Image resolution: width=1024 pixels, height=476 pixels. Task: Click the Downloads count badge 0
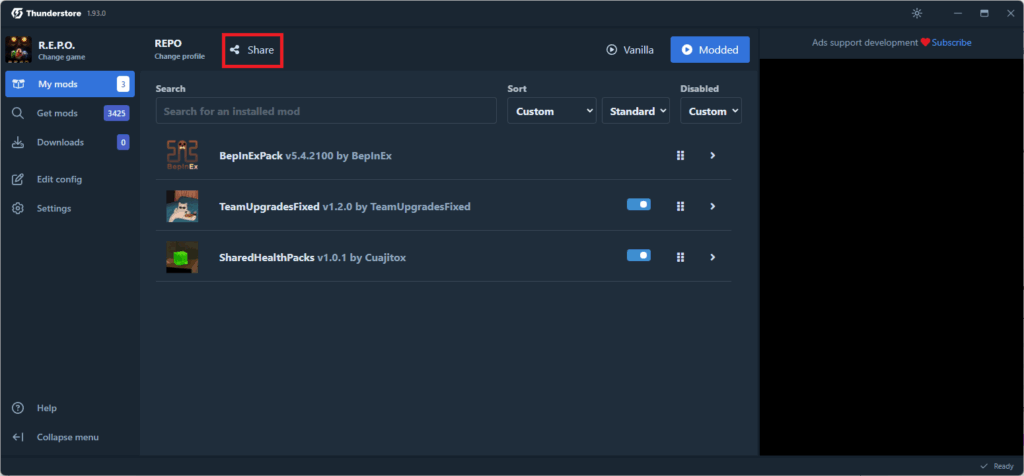point(123,142)
